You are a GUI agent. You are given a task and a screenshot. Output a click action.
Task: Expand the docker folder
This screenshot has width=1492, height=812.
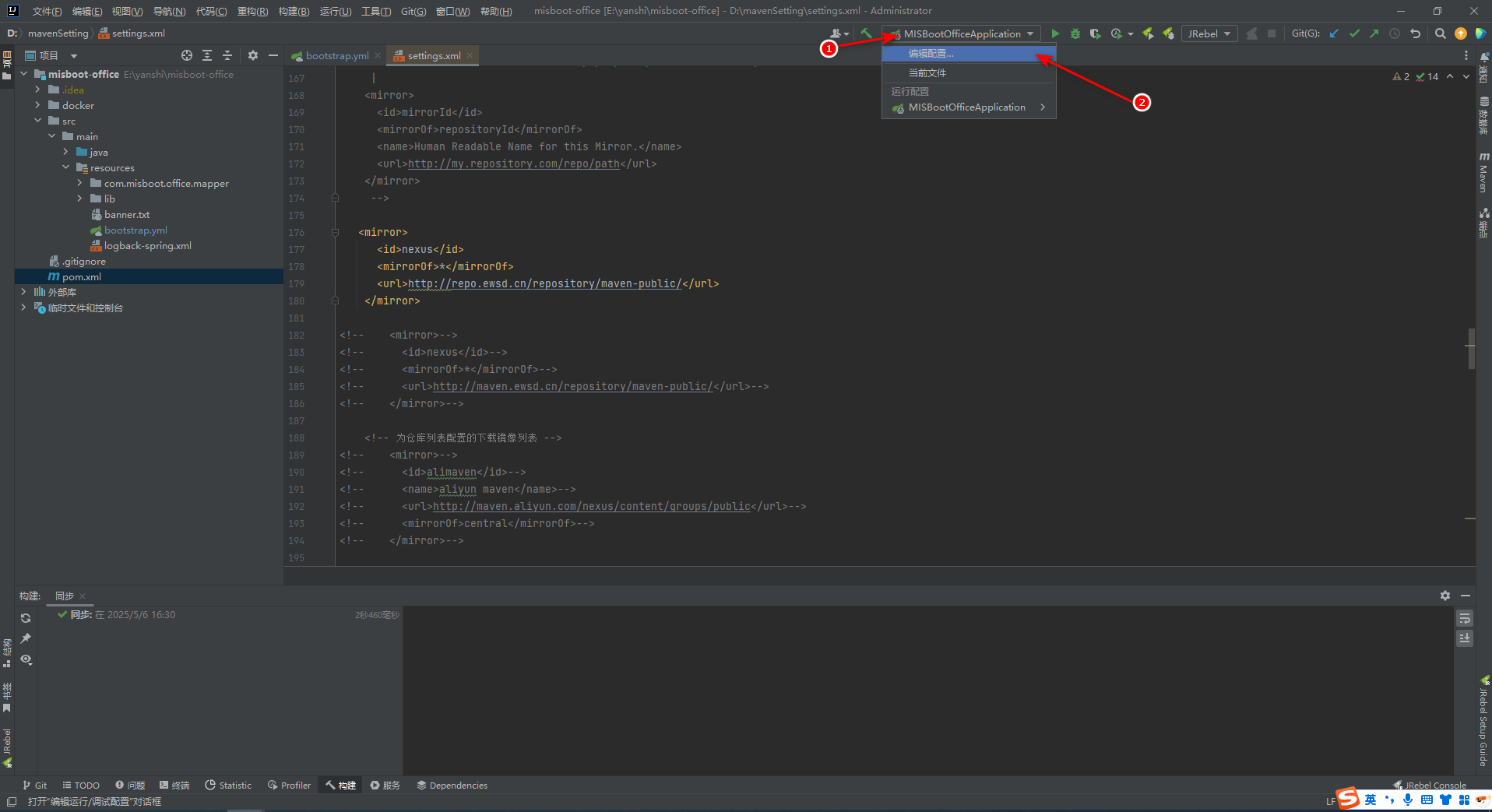pos(37,105)
